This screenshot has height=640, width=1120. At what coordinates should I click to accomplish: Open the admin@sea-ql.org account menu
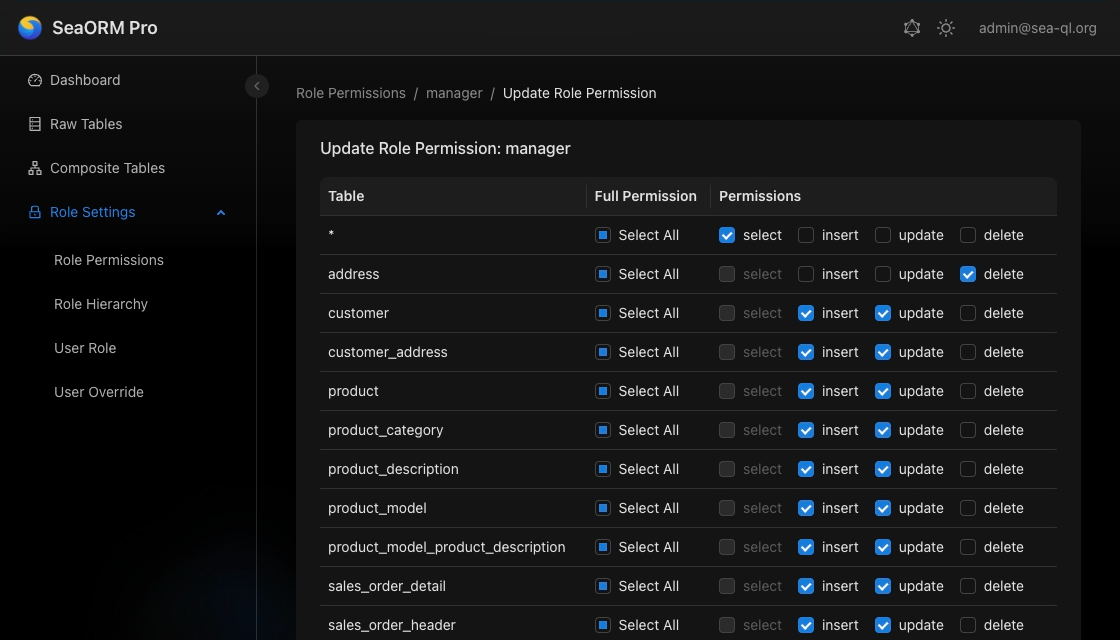pos(1037,28)
